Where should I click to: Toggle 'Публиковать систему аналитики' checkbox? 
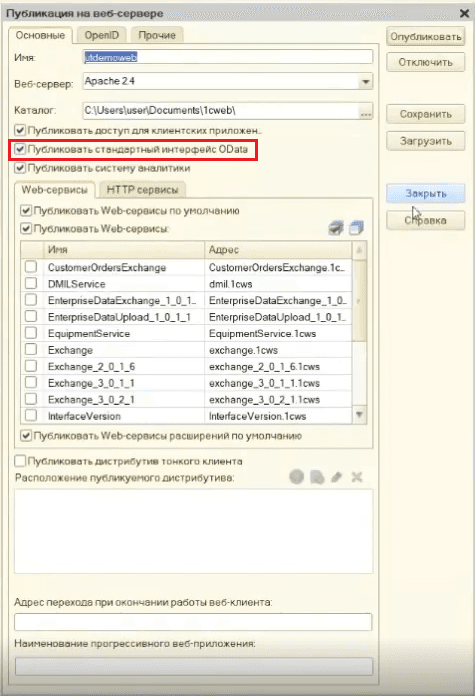click(x=20, y=168)
